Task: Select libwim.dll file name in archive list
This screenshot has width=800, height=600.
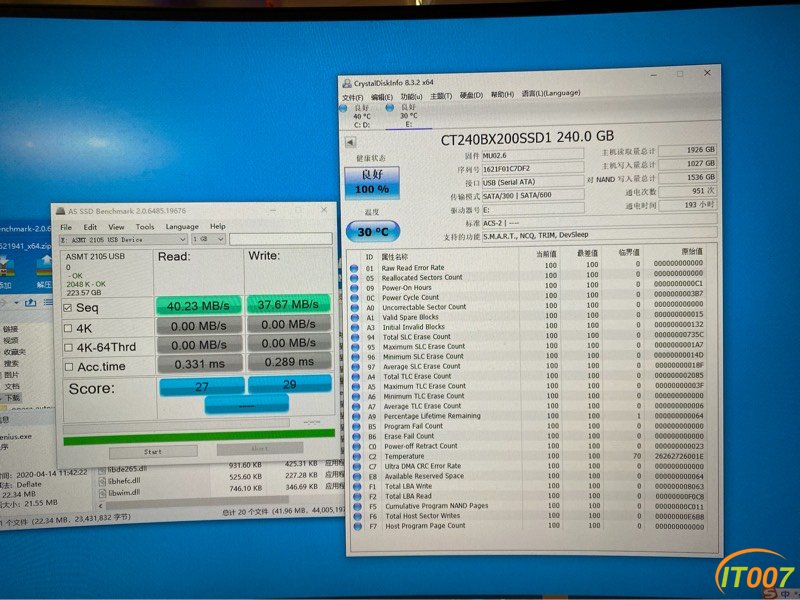Action: pos(124,493)
